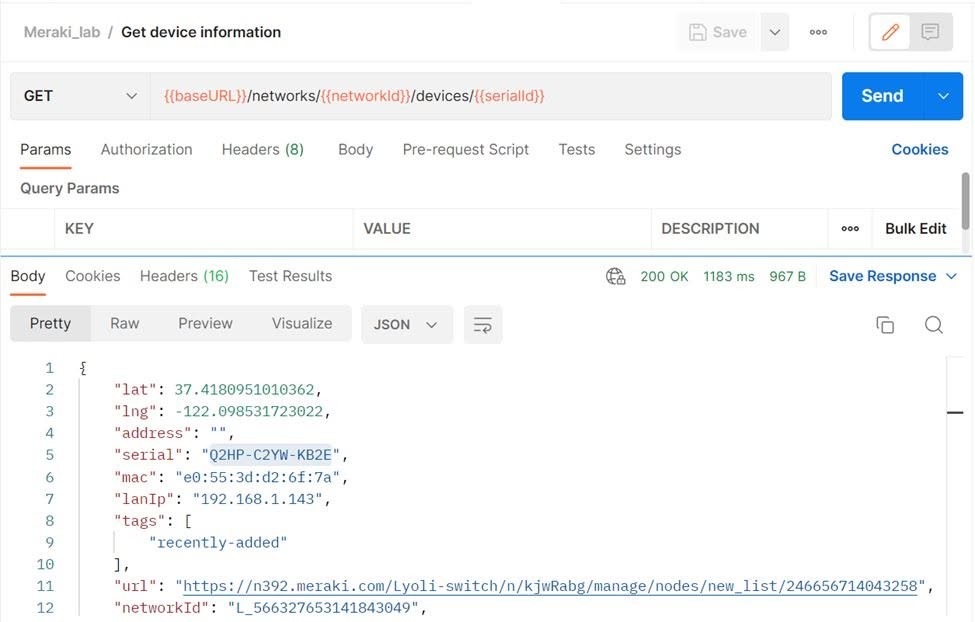
Task: Click the request URL input field
Action: coord(490,96)
